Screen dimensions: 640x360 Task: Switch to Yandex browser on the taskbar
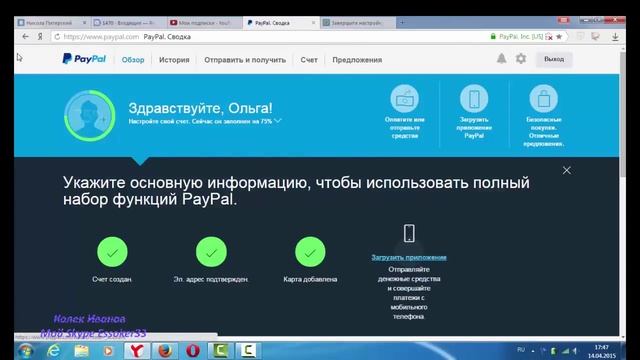pyautogui.click(x=137, y=351)
